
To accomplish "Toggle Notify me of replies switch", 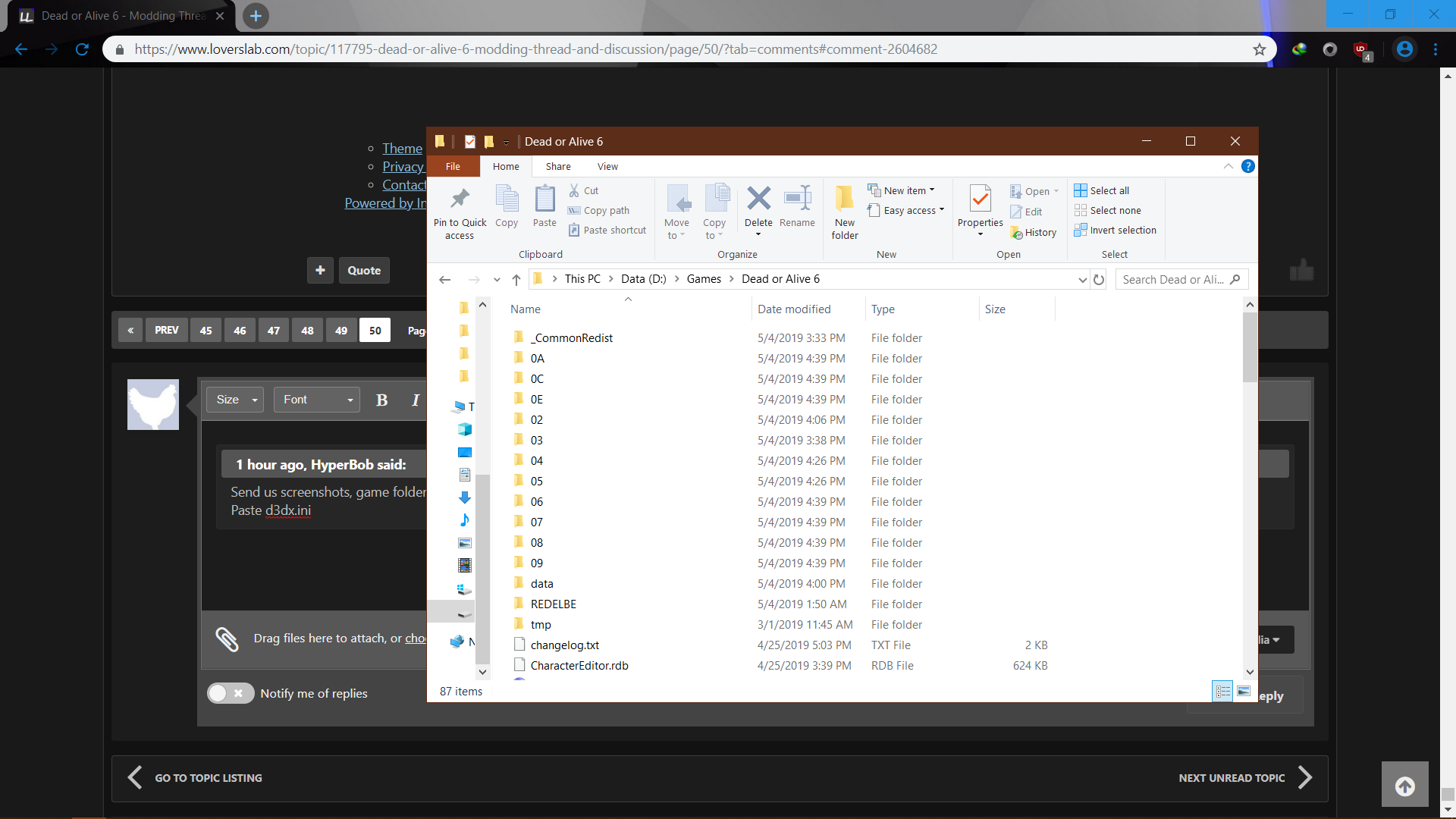I will [231, 693].
